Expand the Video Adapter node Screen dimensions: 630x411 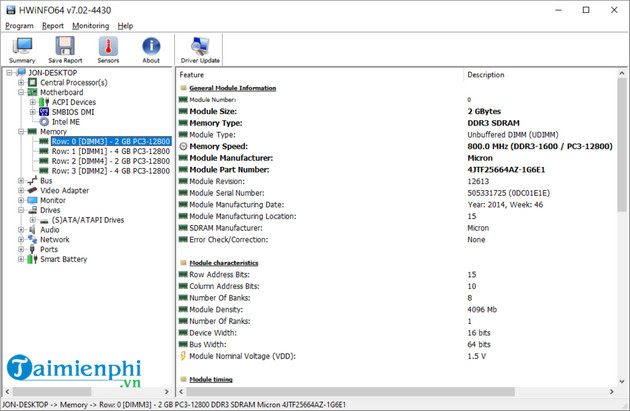(x=21, y=190)
